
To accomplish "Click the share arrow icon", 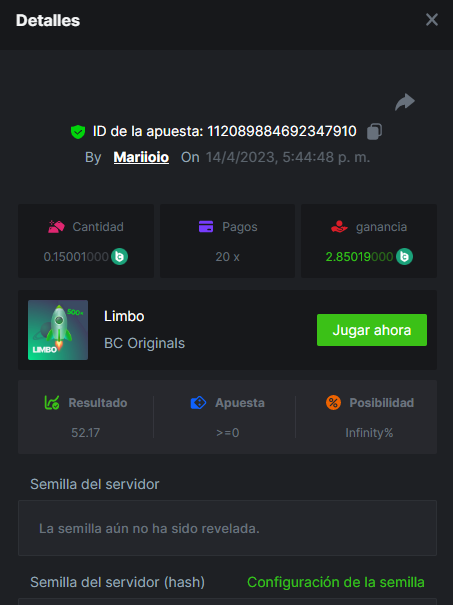I will click(405, 102).
